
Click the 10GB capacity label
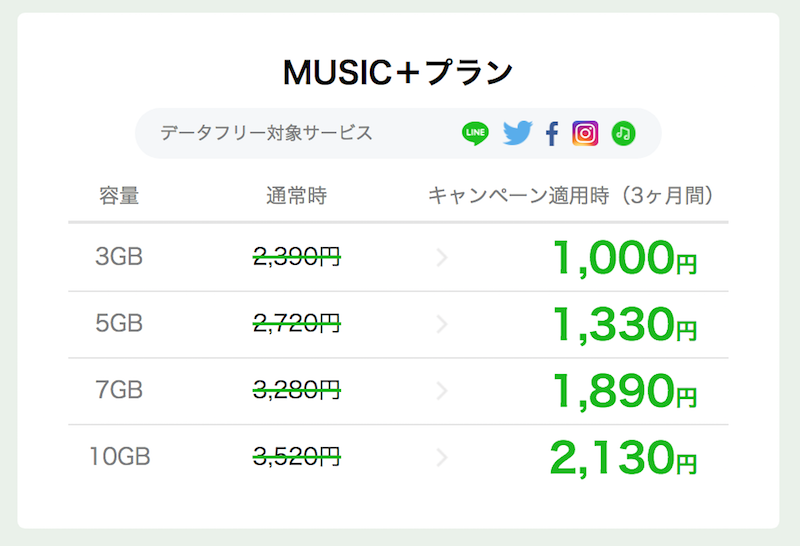pos(120,457)
